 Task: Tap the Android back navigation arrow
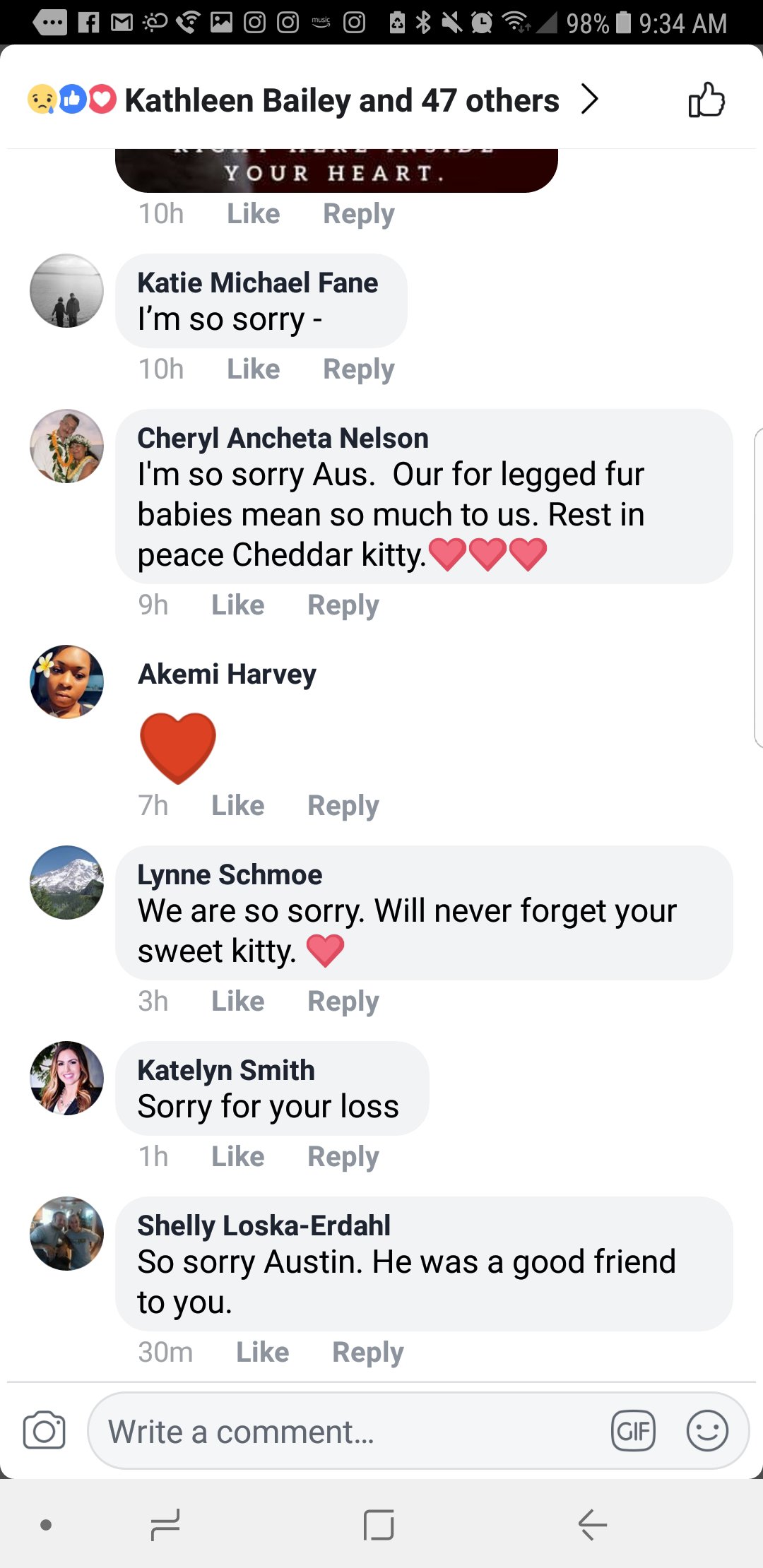tap(592, 1524)
